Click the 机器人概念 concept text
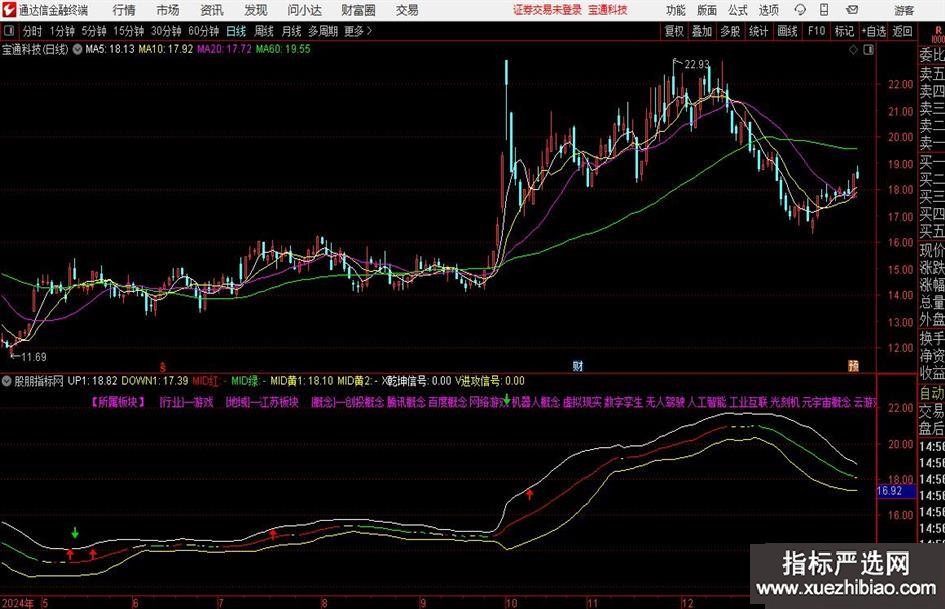This screenshot has height=609, width=945. pyautogui.click(x=536, y=402)
